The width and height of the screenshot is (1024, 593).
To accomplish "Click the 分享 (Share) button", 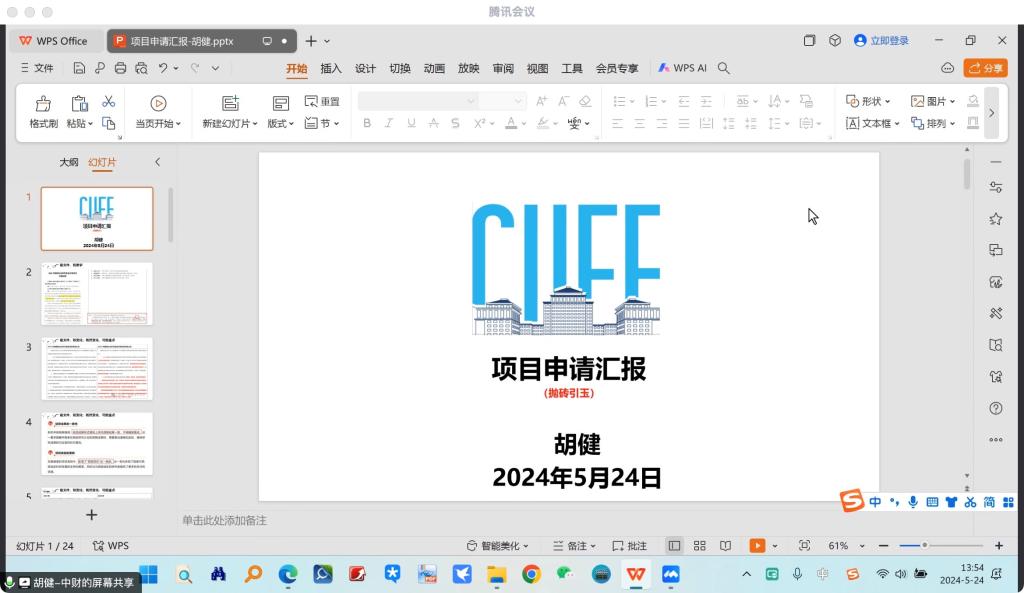I will point(985,68).
